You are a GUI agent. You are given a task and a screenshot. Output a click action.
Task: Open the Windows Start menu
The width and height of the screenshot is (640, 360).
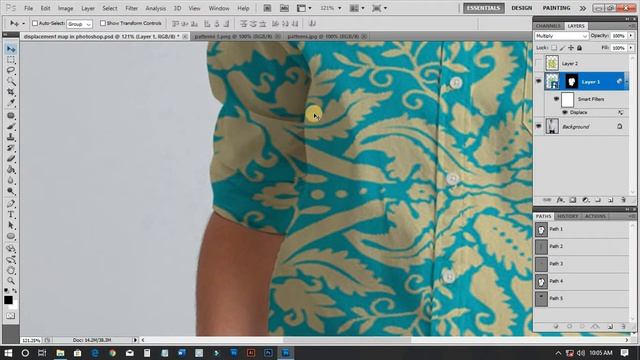(8, 353)
